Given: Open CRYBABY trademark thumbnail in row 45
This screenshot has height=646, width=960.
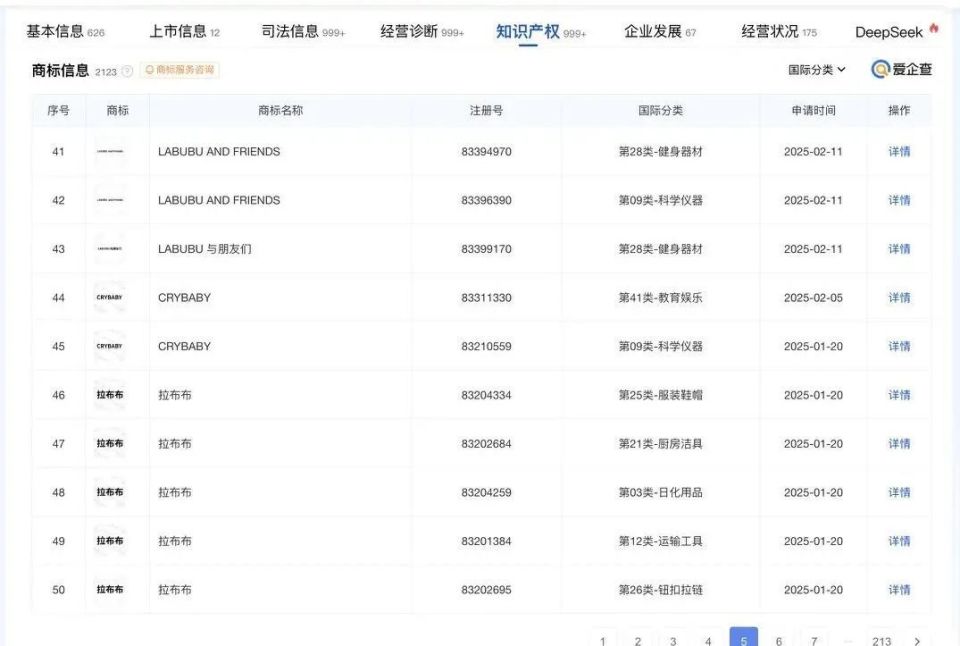Looking at the screenshot, I should pyautogui.click(x=110, y=346).
